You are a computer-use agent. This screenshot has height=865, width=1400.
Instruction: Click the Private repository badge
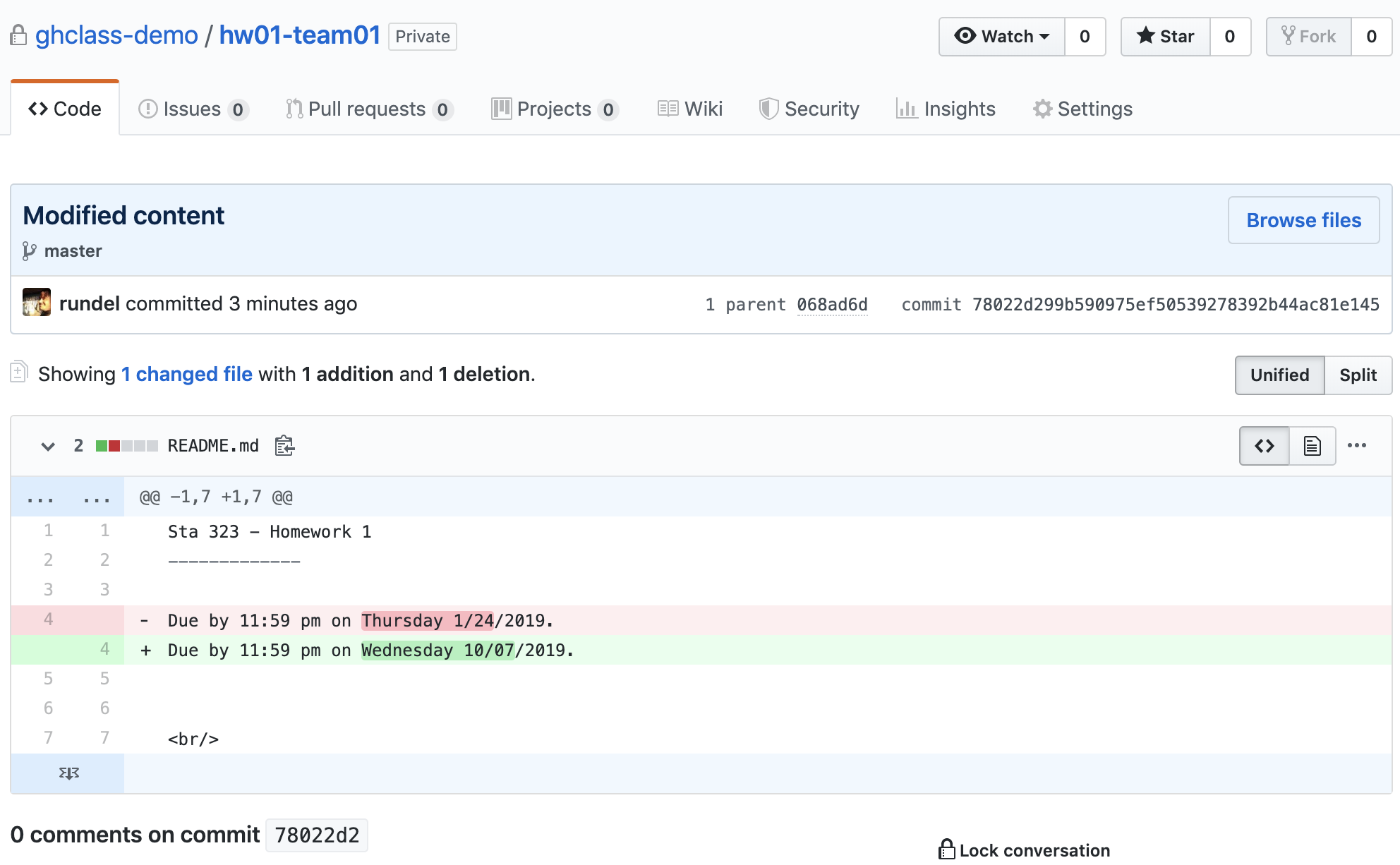pos(423,37)
